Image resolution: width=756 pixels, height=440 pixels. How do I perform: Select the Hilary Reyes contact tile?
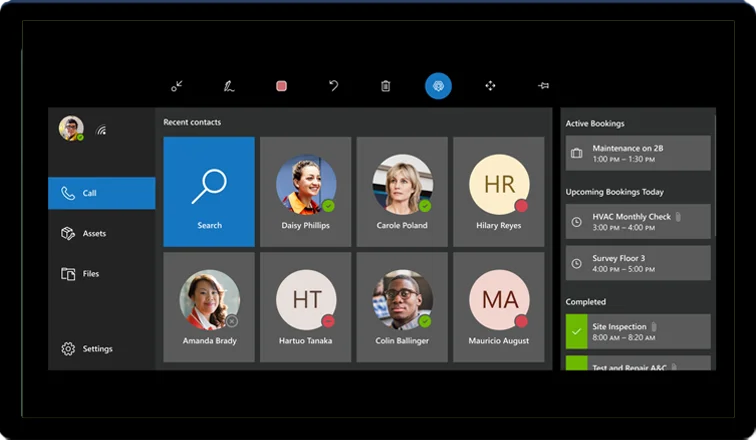tap(499, 192)
